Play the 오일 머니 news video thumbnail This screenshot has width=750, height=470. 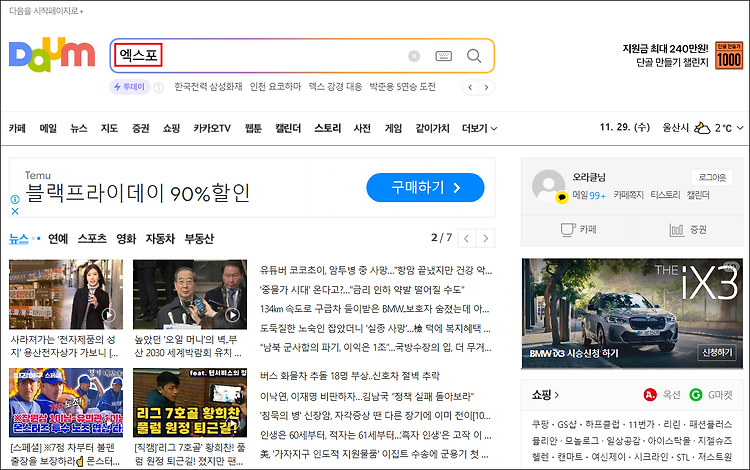click(190, 294)
